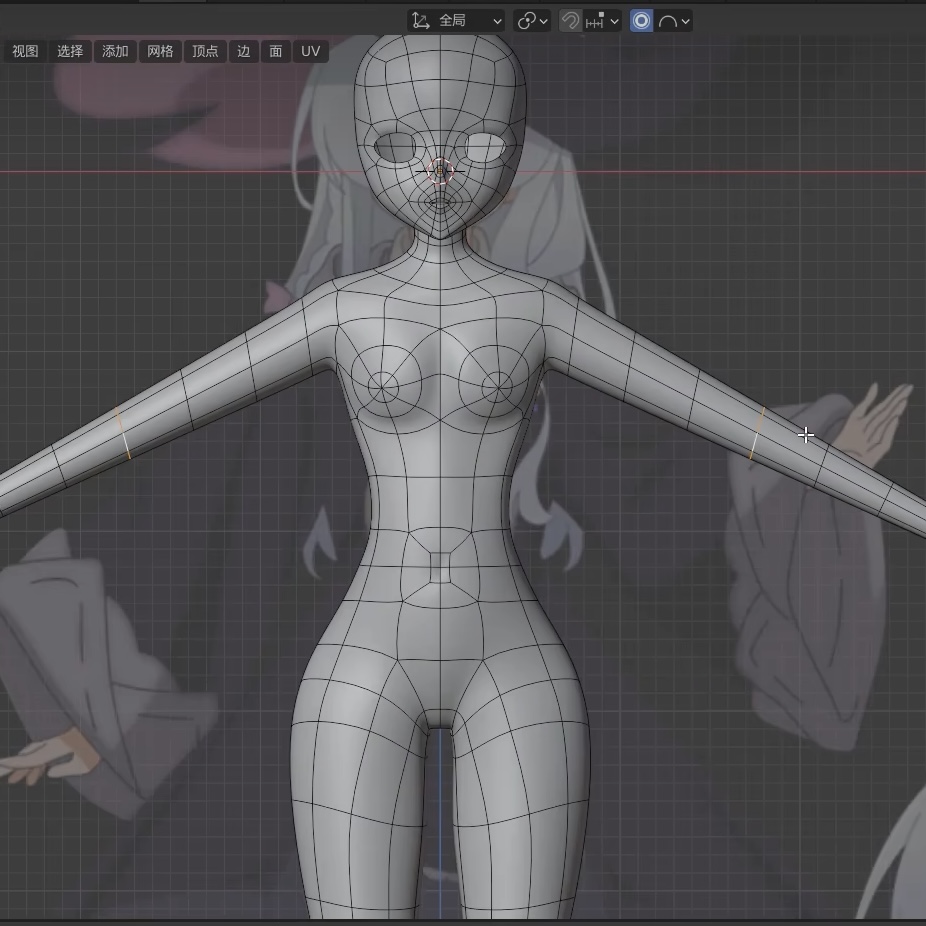Toggle proportional editing on or off
This screenshot has width=926, height=926.
coord(641,21)
